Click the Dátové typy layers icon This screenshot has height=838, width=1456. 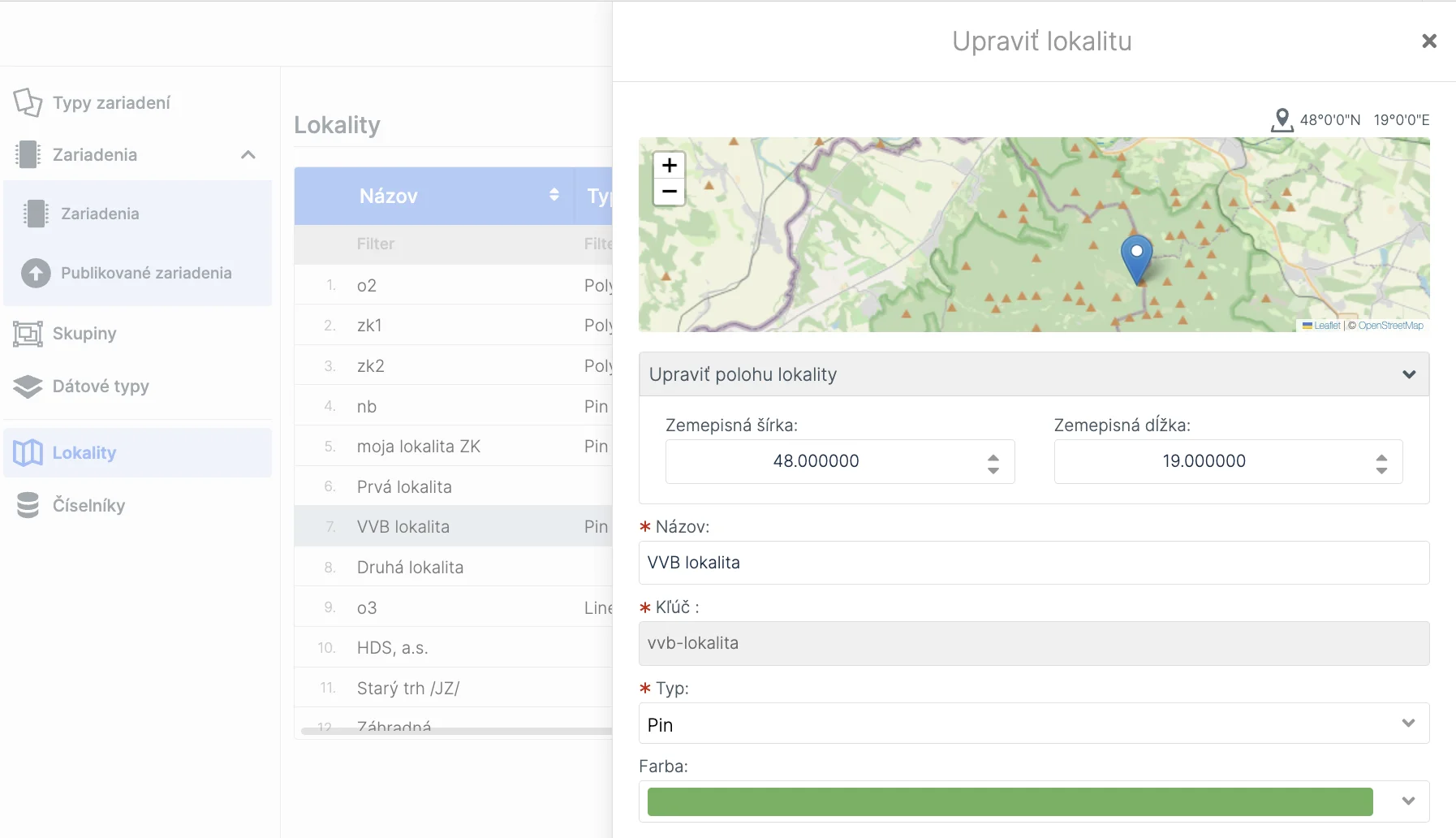[x=28, y=387]
